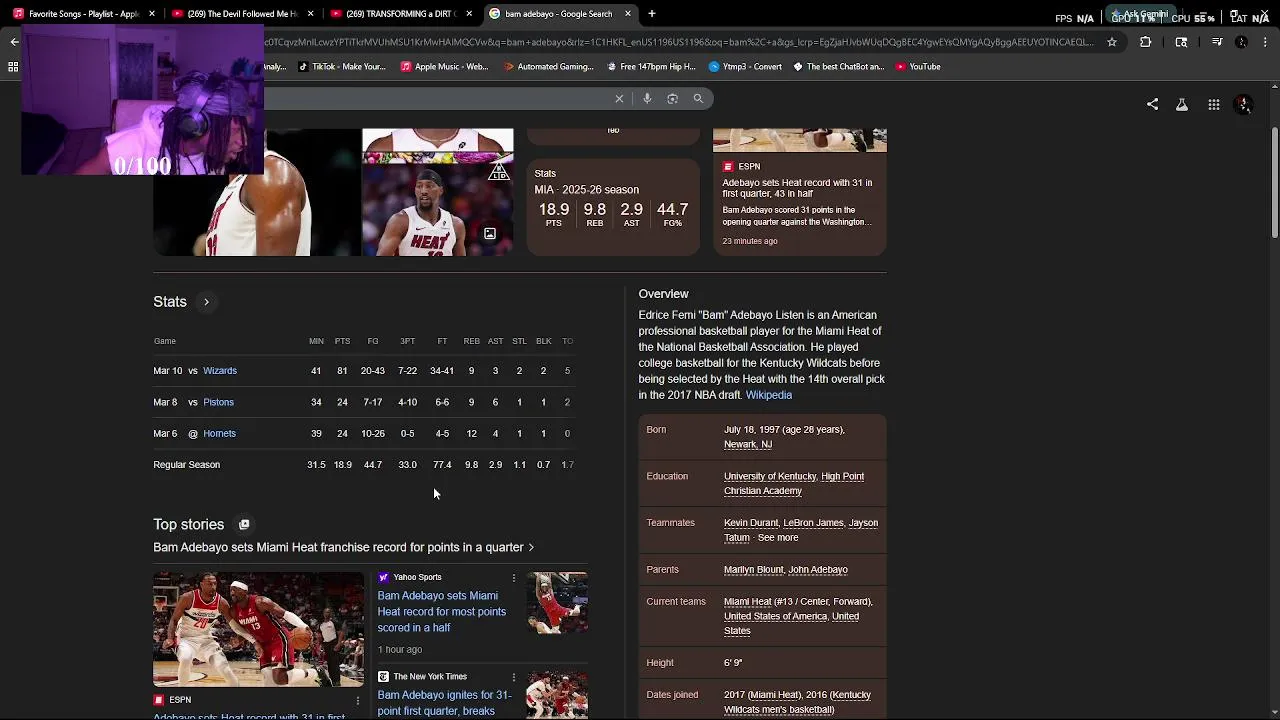
Task: Open the John Adebayo parent link
Action: [x=818, y=570]
